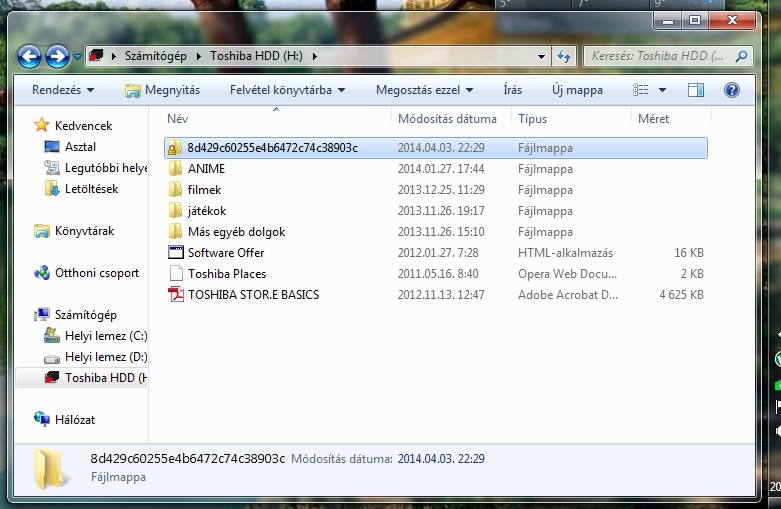Select Helyi lemez (C:) in sidebar

click(x=105, y=336)
